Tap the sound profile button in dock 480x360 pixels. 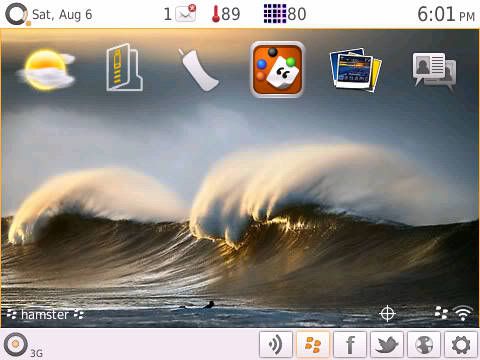tap(276, 344)
